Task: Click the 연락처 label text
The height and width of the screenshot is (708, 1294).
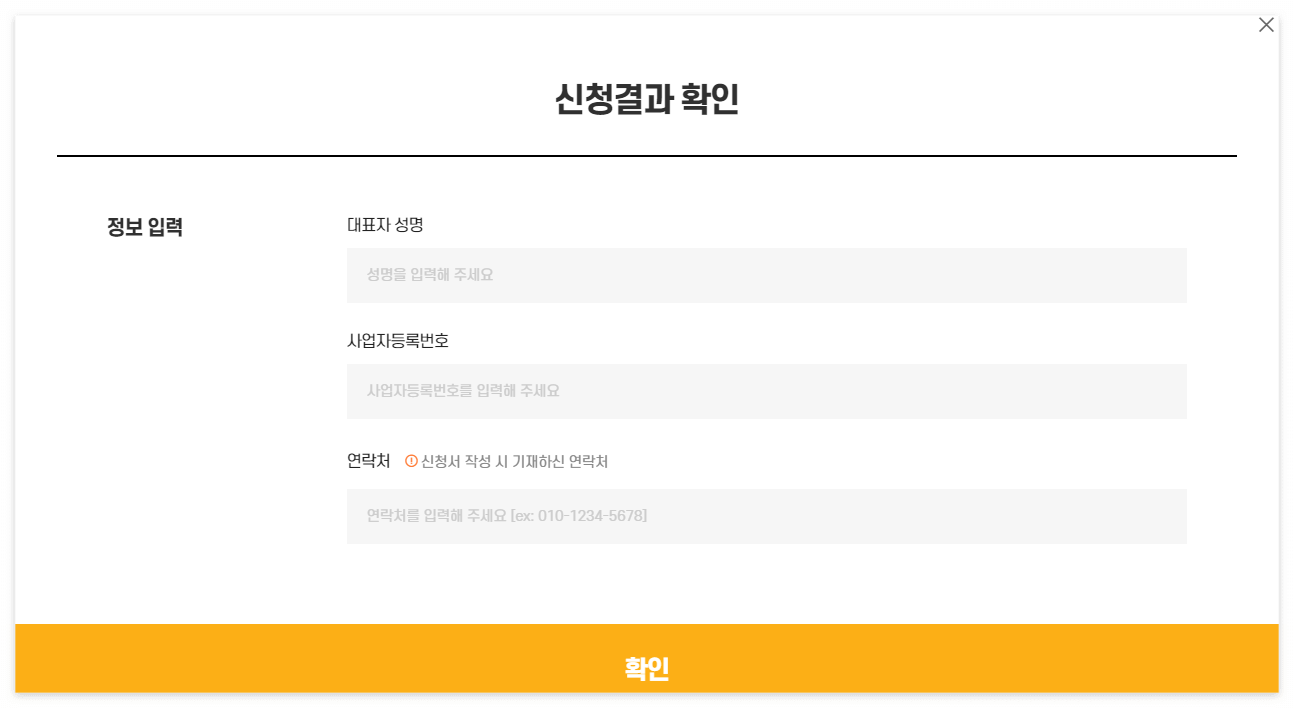Action: 368,460
